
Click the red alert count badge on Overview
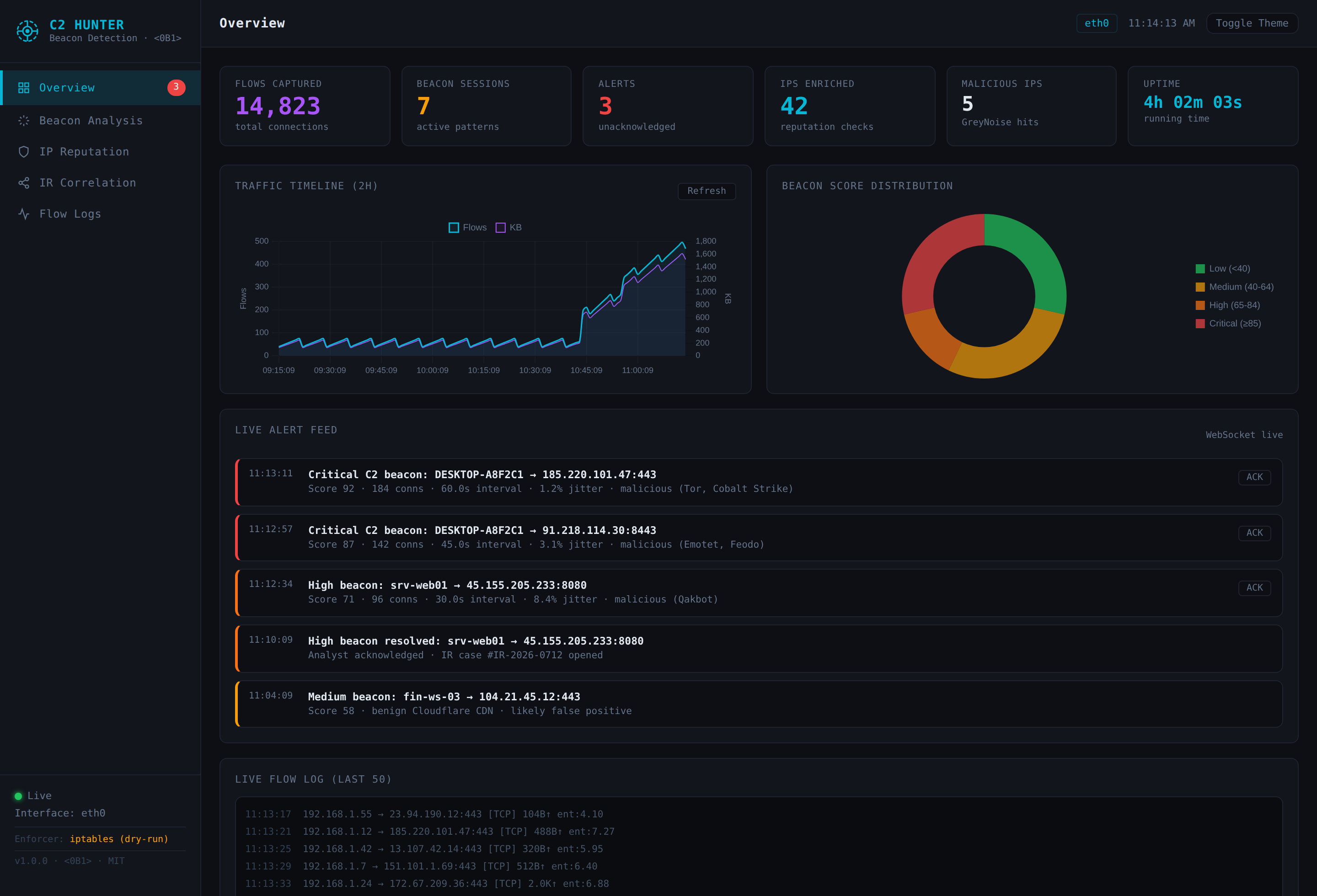coord(176,87)
